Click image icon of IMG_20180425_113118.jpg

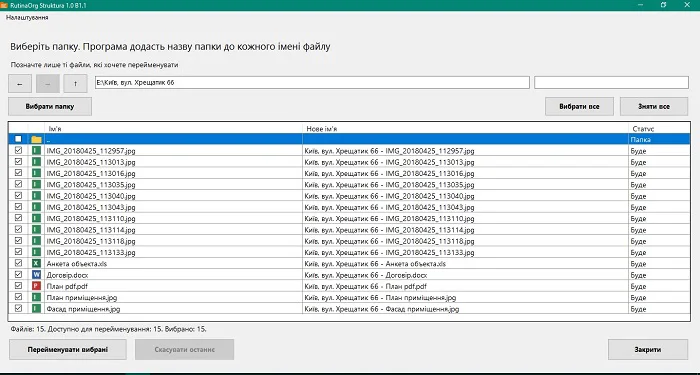[x=37, y=241]
